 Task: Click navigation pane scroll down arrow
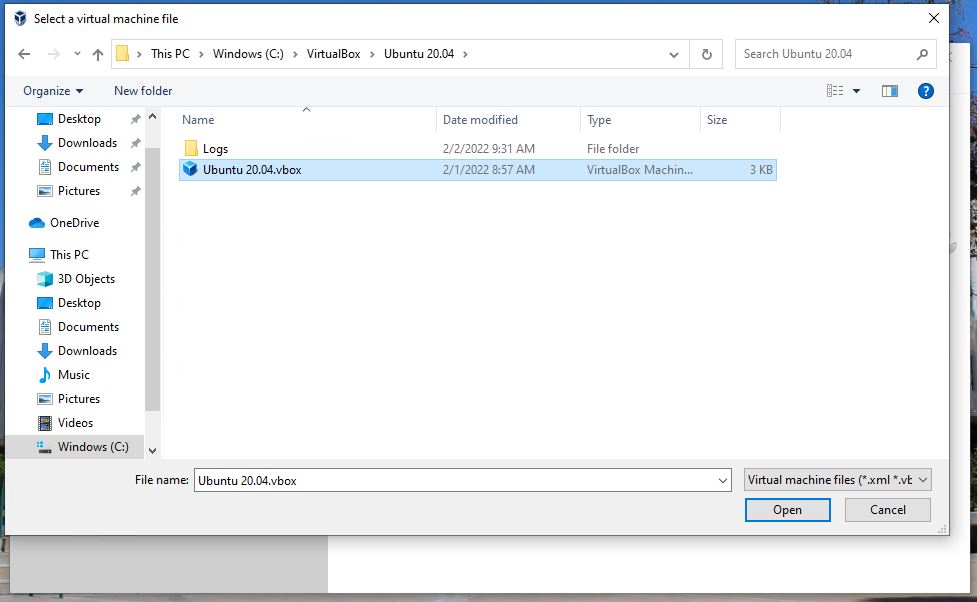(153, 451)
